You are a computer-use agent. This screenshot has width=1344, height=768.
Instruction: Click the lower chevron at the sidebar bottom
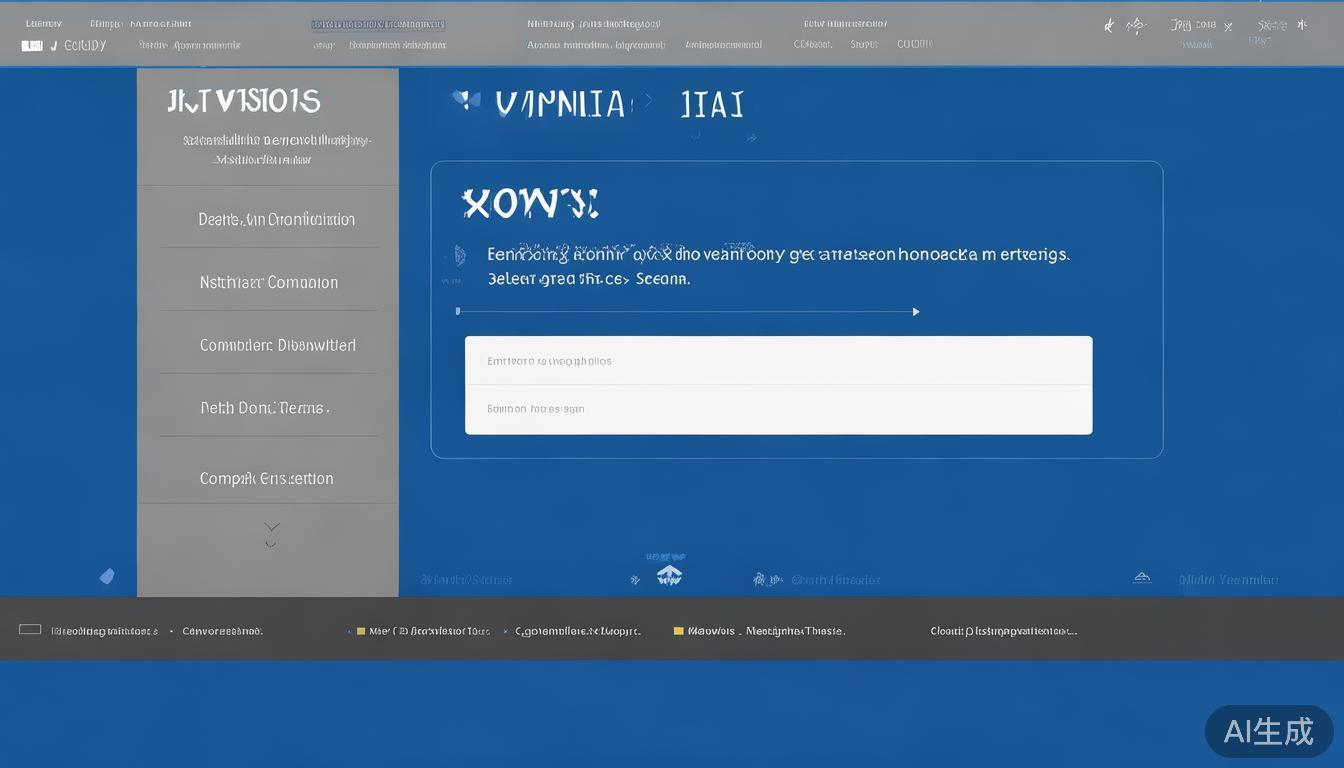click(x=271, y=544)
